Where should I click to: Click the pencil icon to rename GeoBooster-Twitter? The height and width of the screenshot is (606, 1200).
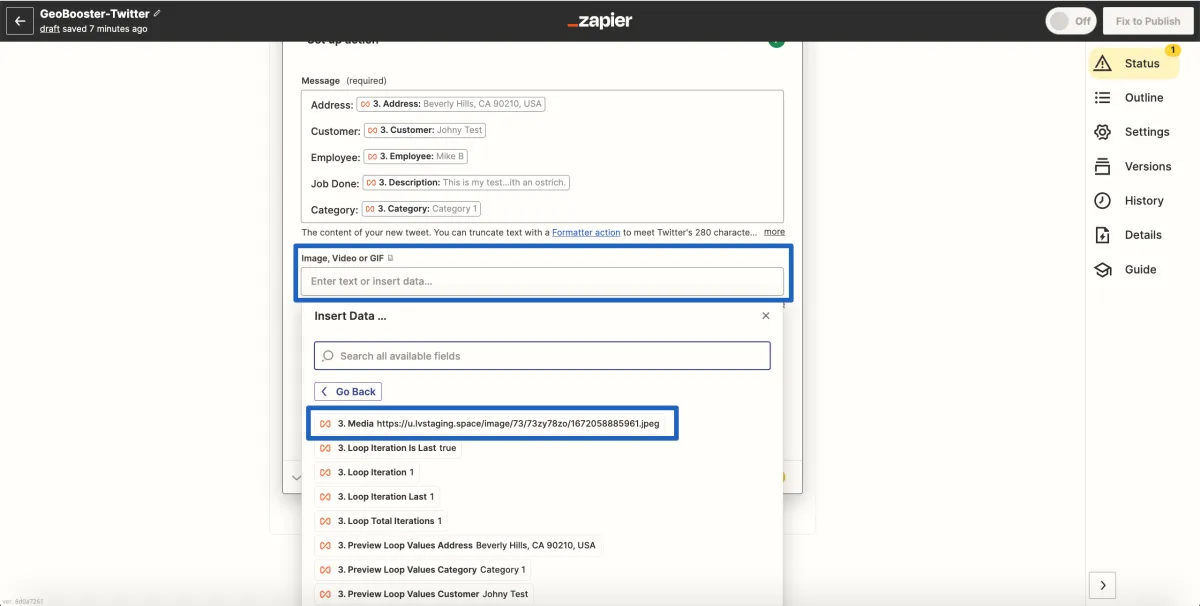(157, 14)
